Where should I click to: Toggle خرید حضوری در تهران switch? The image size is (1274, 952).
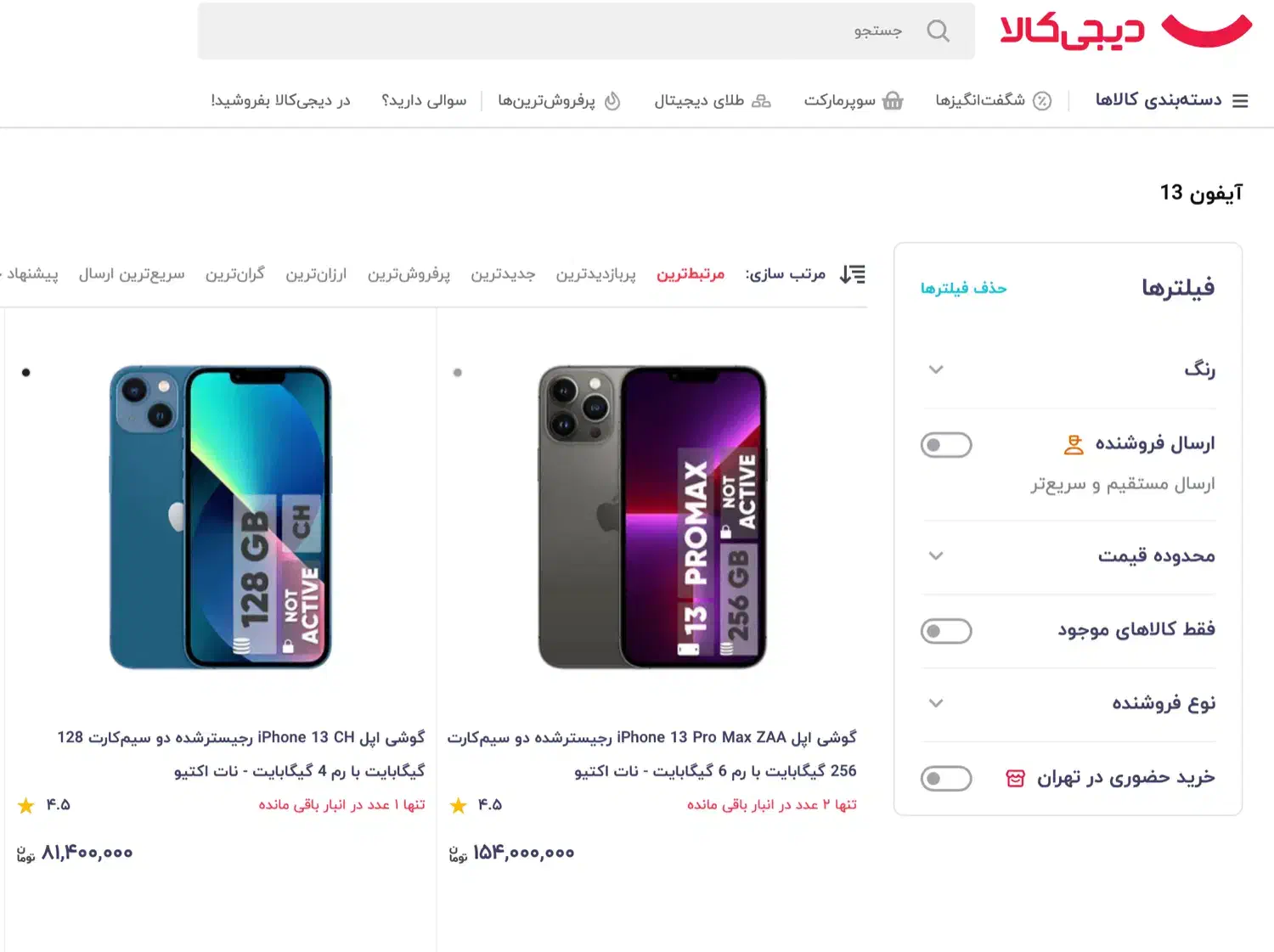(946, 779)
